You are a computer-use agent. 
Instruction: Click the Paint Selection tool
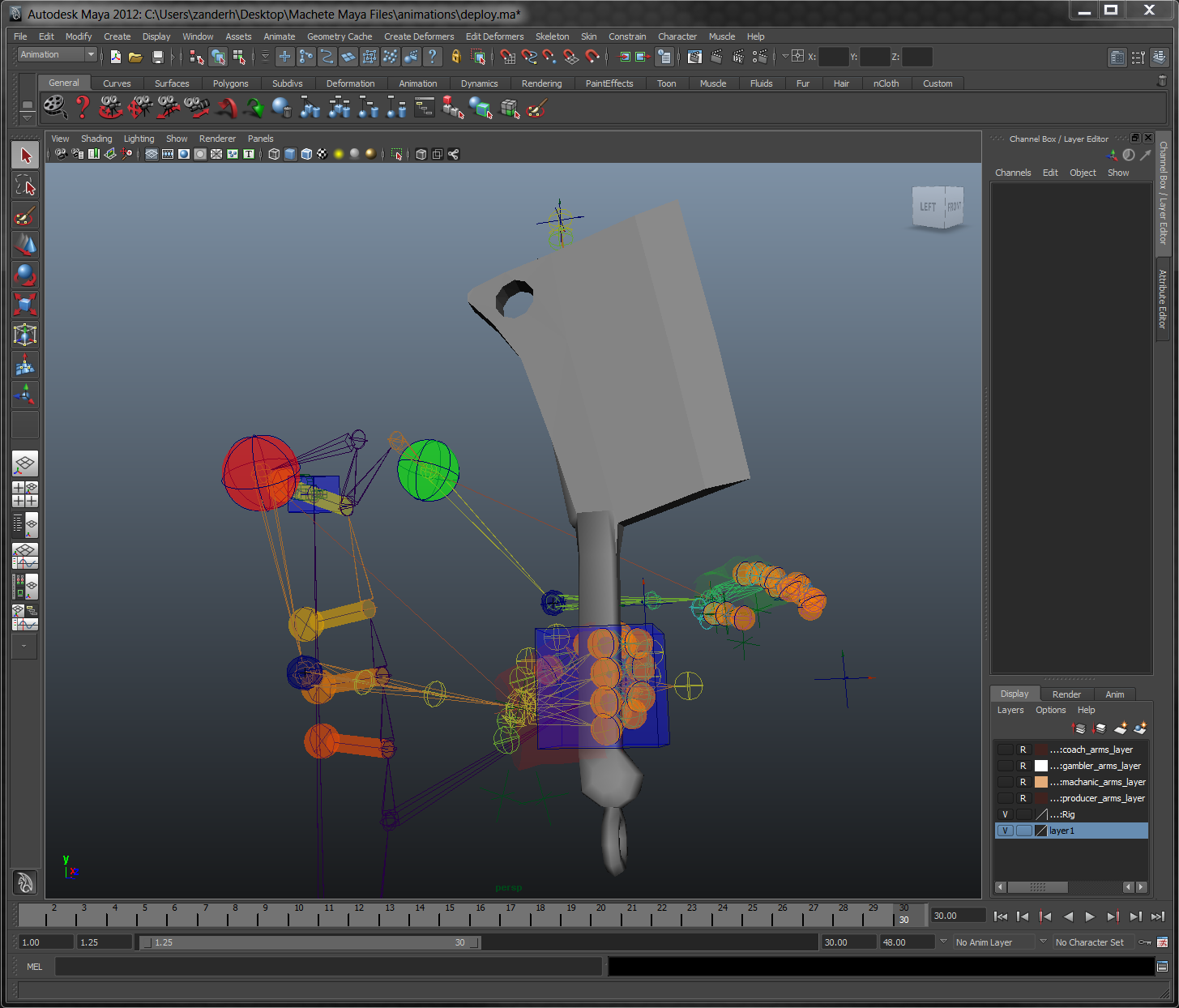pyautogui.click(x=25, y=216)
